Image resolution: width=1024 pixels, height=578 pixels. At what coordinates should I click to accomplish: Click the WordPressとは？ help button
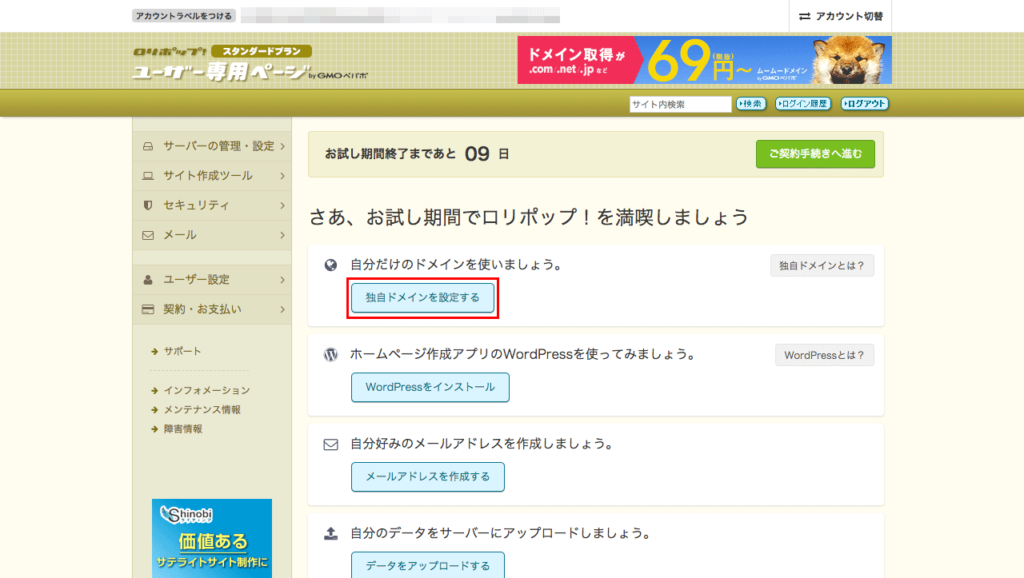(824, 355)
